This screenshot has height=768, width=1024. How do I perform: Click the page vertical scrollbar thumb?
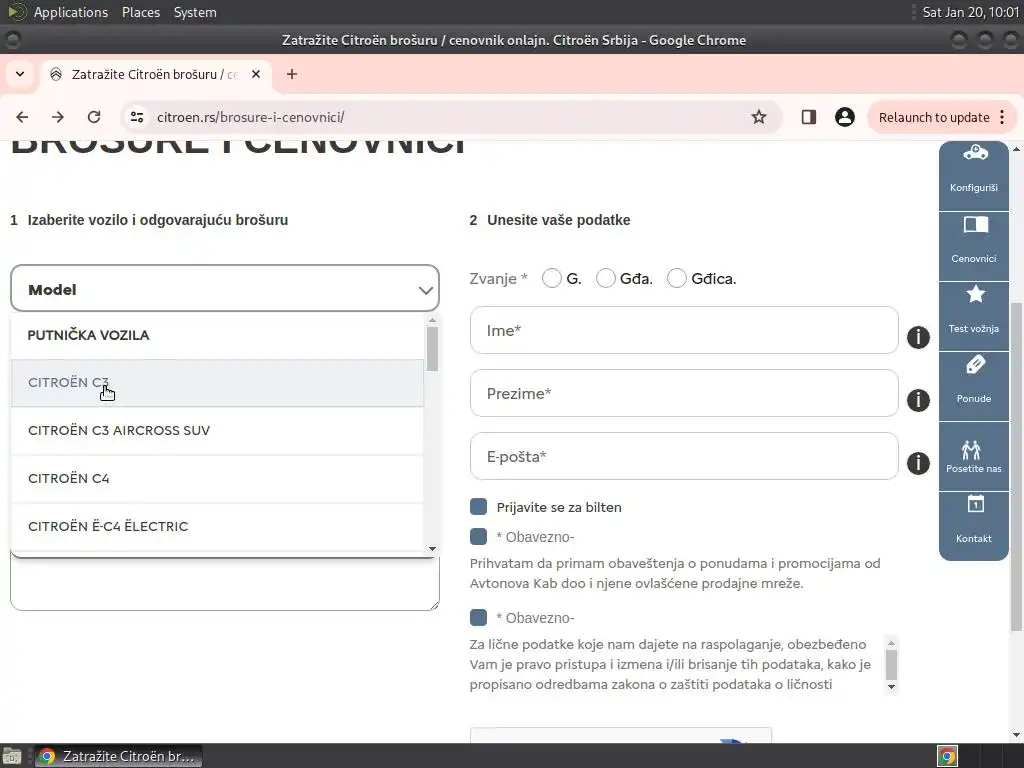pyautogui.click(x=1016, y=467)
